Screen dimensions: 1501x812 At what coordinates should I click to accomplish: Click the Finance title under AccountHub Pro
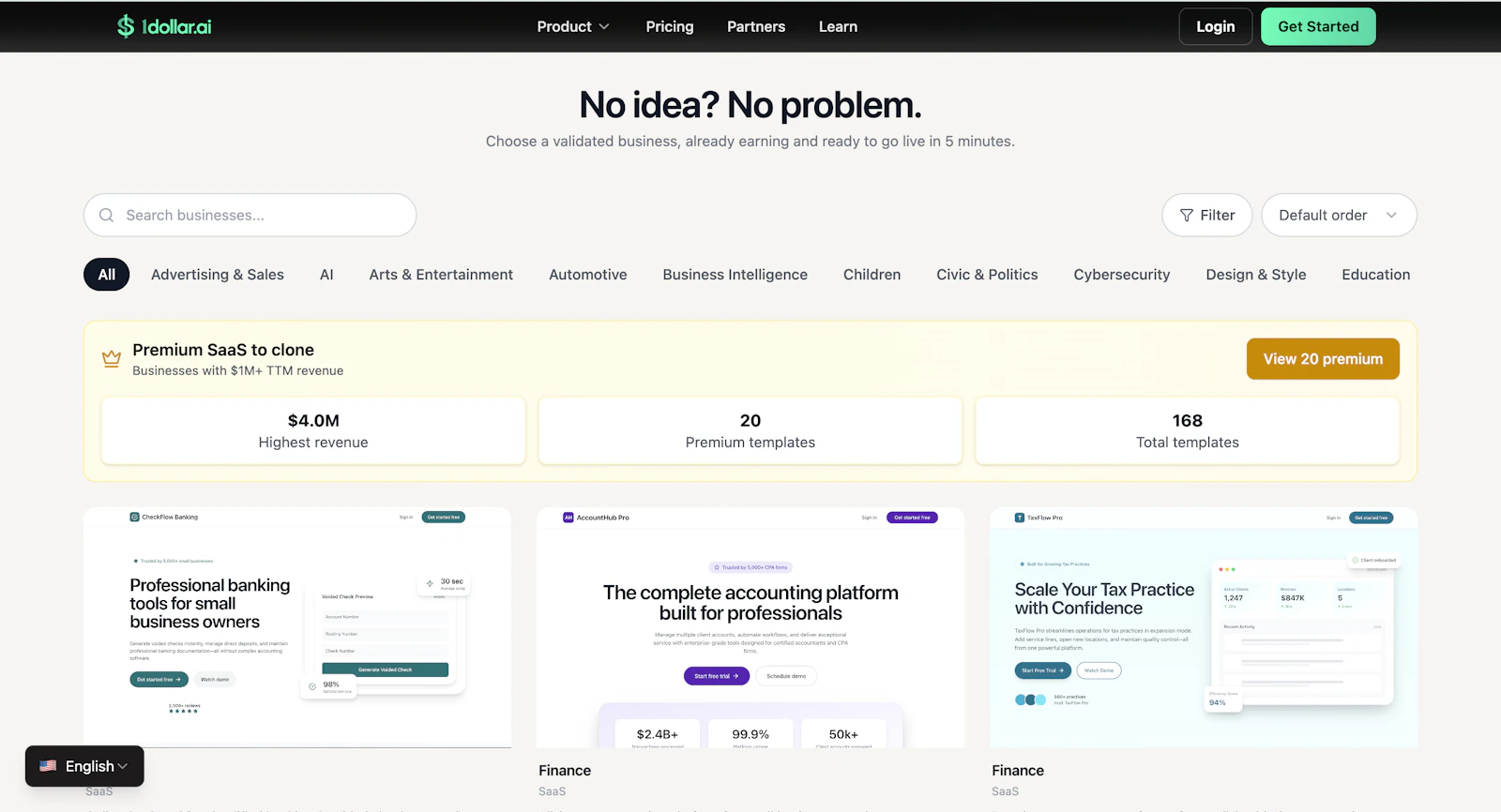tap(565, 771)
